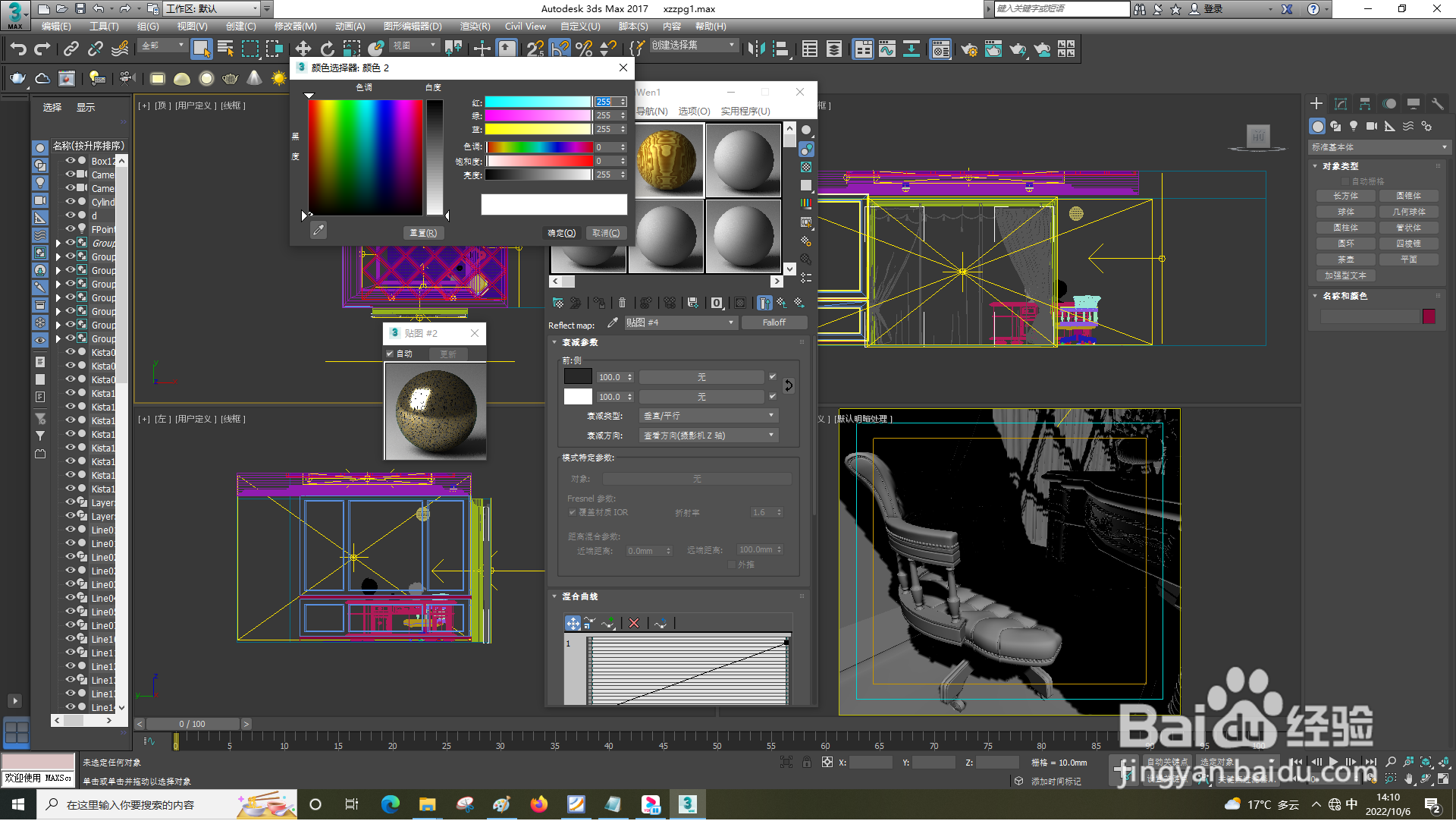Open 选项(O) menu in material editor
1456x821 pixels.
[x=694, y=112]
